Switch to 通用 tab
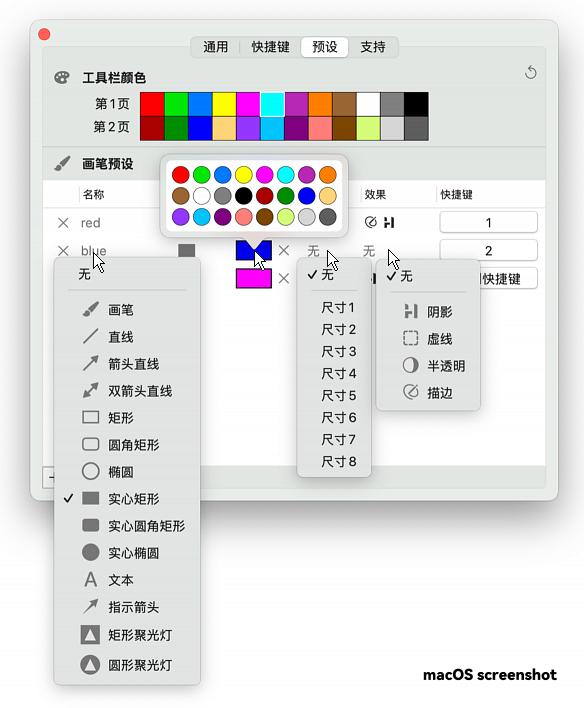Viewport: 584px width, 708px height. [215, 47]
